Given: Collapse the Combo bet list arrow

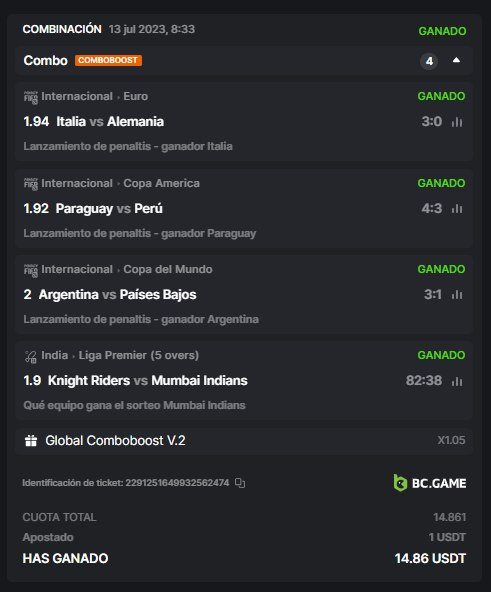Looking at the screenshot, I should 456,60.
